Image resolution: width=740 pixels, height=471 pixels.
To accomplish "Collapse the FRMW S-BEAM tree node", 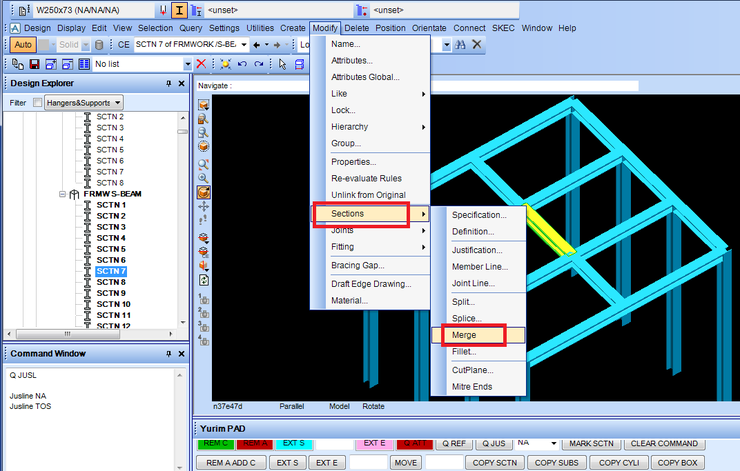I will [62, 194].
